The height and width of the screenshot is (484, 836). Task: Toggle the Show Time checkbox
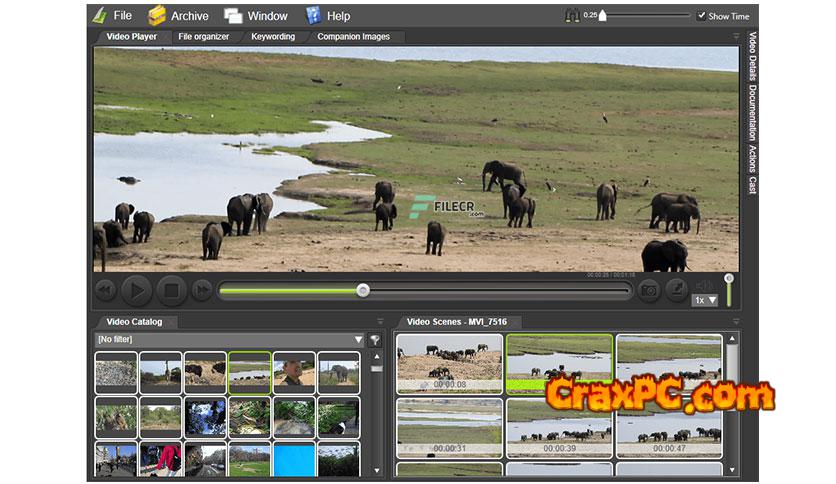(x=702, y=16)
